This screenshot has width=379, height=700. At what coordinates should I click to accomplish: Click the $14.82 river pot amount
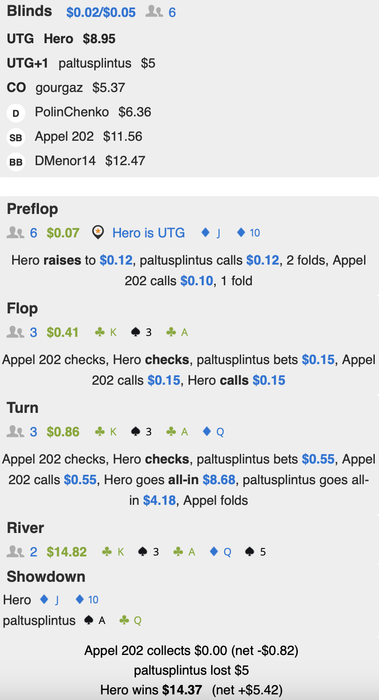pyautogui.click(x=67, y=552)
